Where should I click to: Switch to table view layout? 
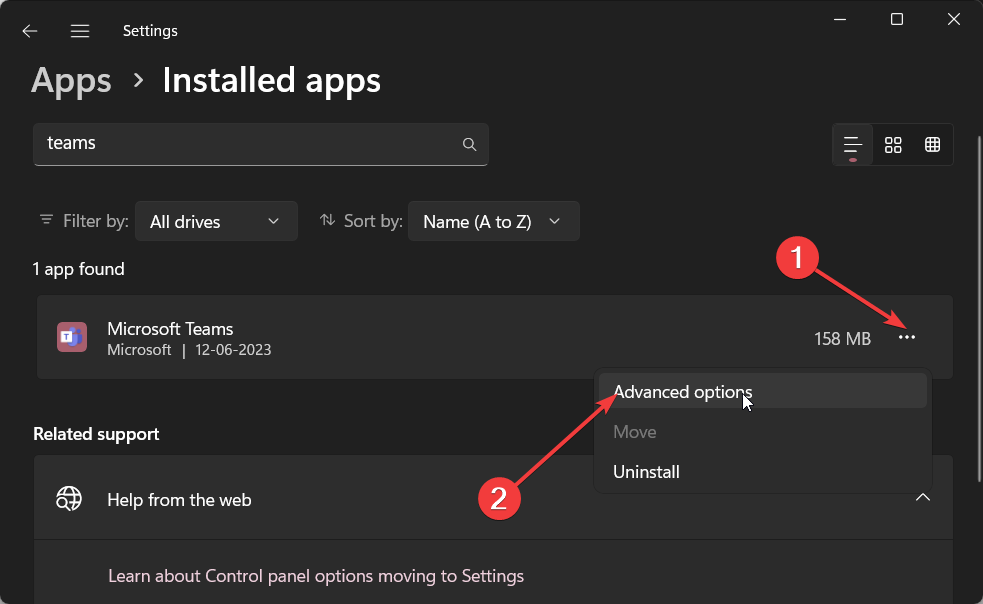coord(932,145)
